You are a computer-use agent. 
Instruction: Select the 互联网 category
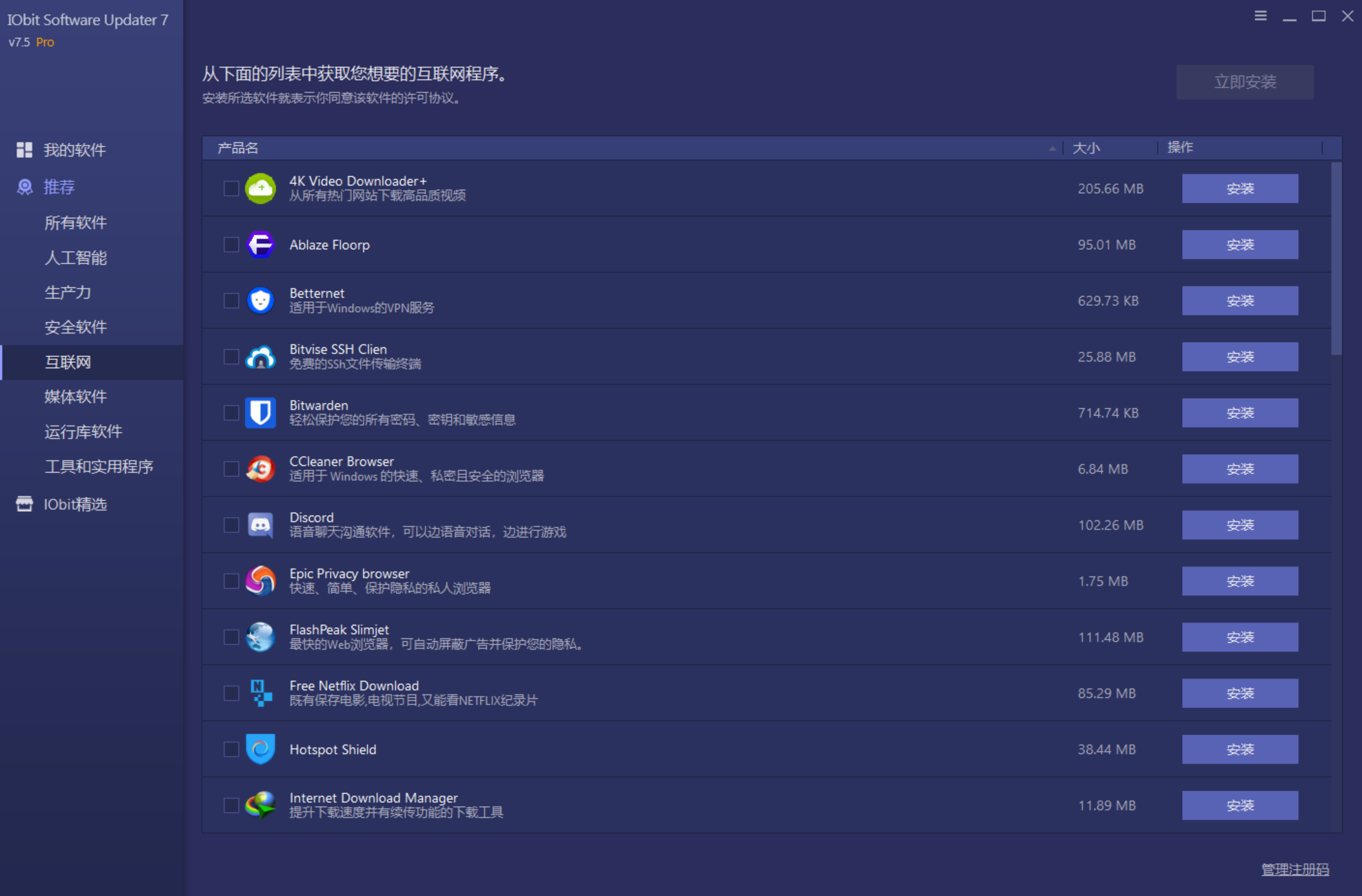92,362
